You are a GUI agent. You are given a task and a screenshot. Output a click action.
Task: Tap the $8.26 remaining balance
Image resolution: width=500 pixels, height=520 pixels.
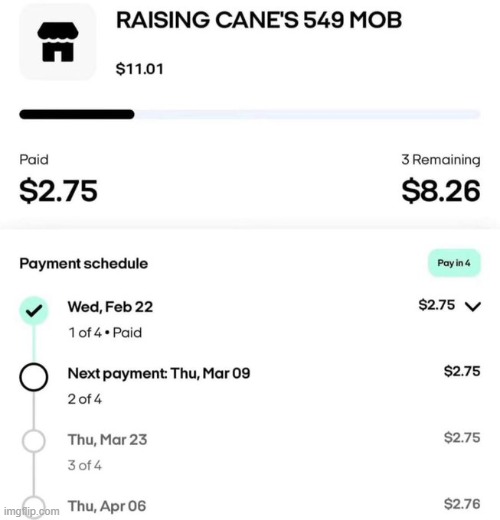pos(441,191)
